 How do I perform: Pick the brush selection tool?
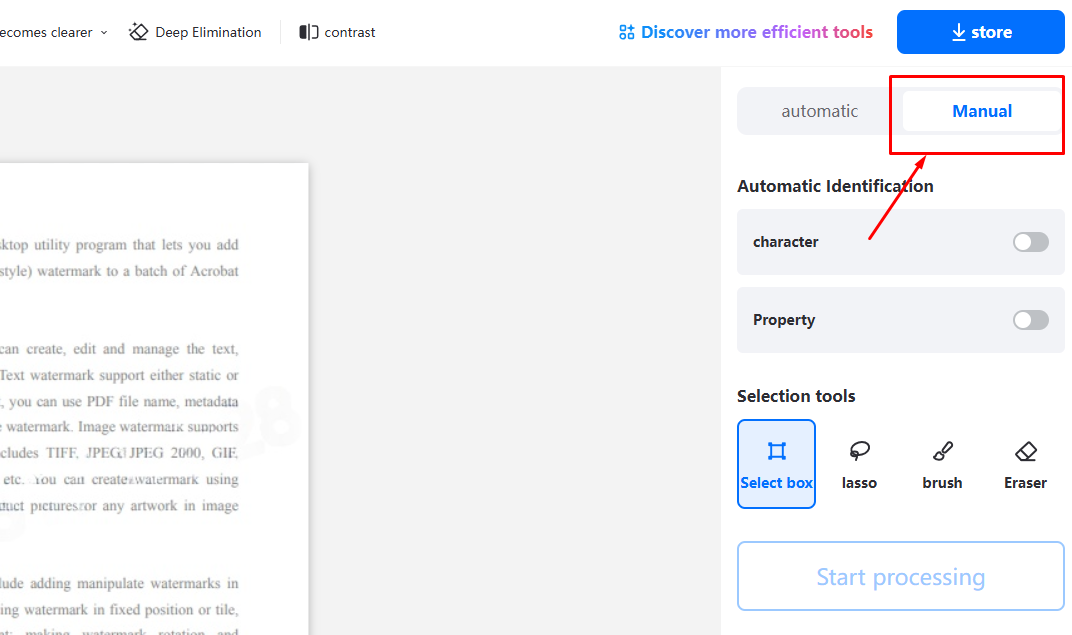942,464
